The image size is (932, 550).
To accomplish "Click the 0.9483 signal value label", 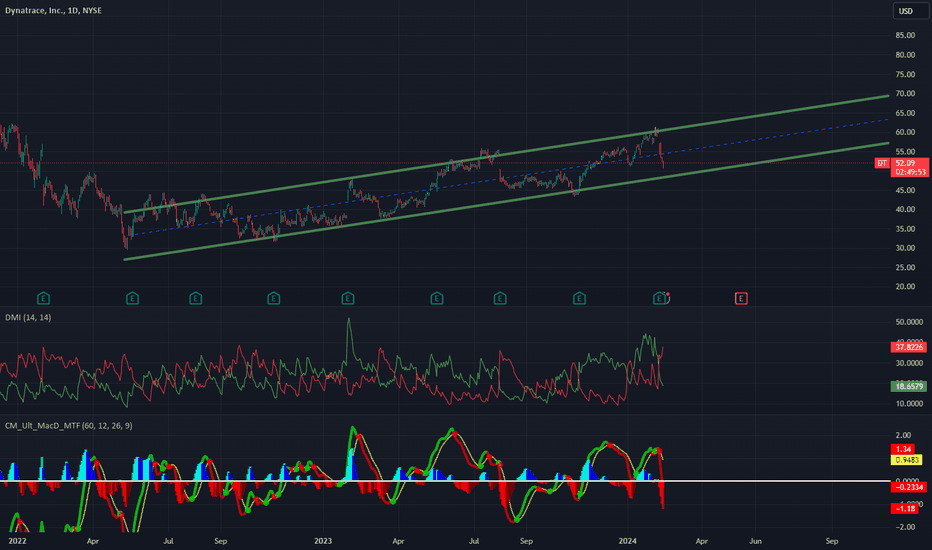I will 907,460.
